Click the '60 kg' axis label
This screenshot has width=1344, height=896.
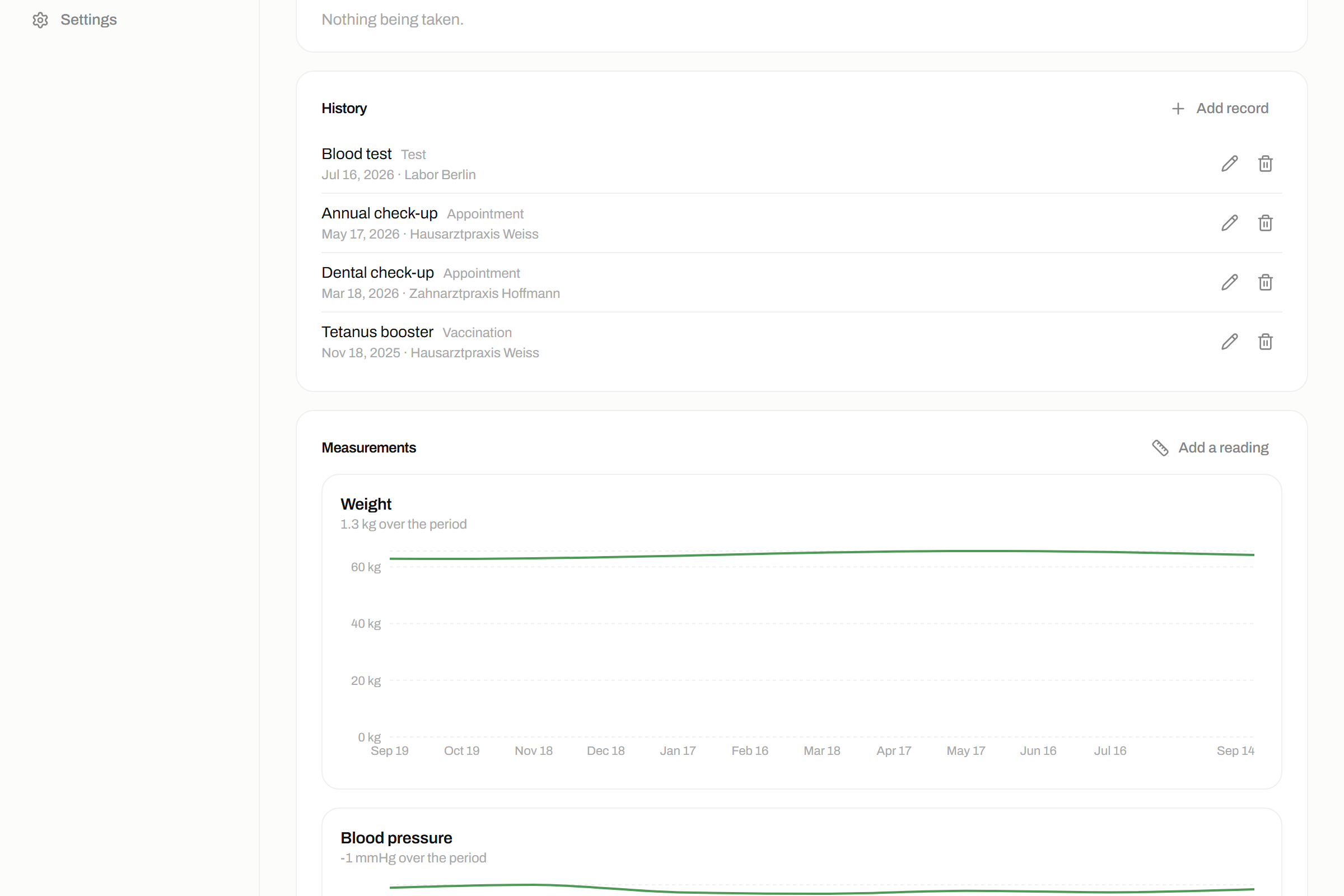tap(366, 567)
